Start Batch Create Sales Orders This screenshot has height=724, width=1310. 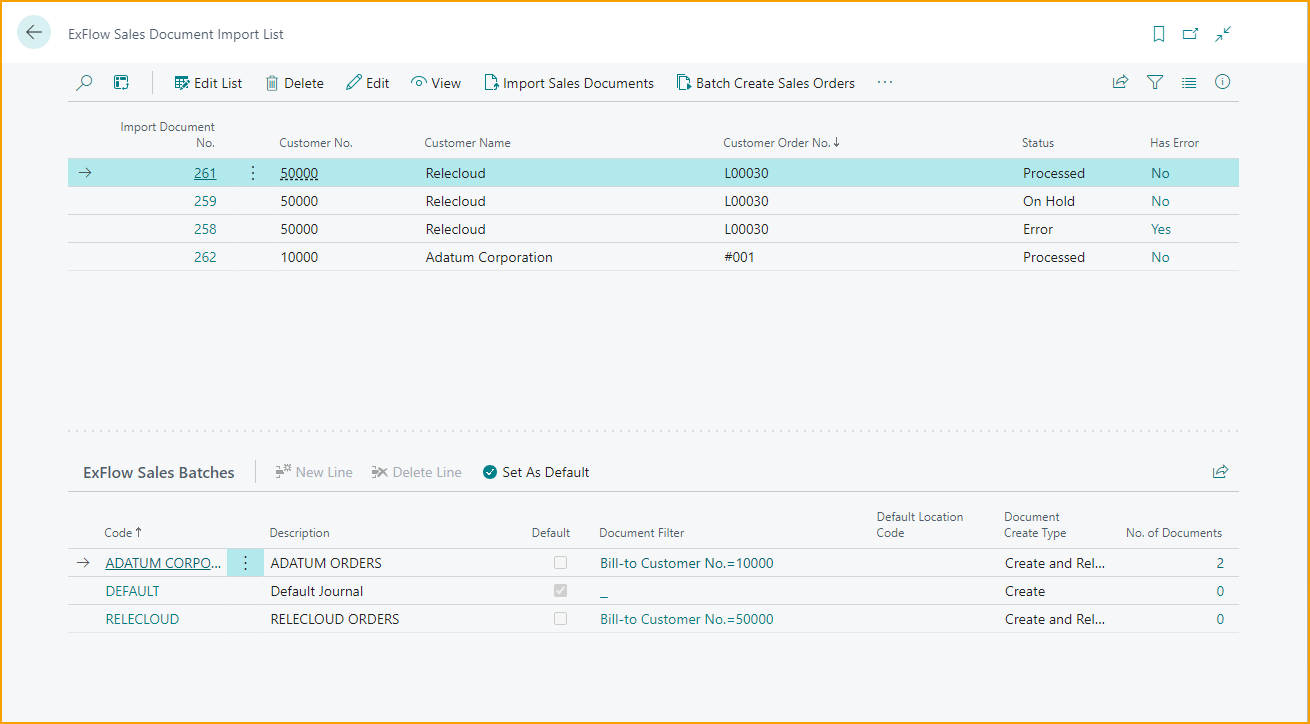point(765,82)
